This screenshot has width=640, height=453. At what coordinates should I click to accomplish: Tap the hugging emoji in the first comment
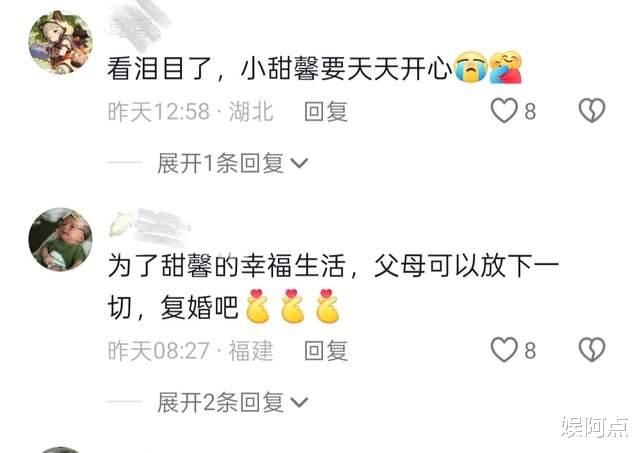[506, 68]
